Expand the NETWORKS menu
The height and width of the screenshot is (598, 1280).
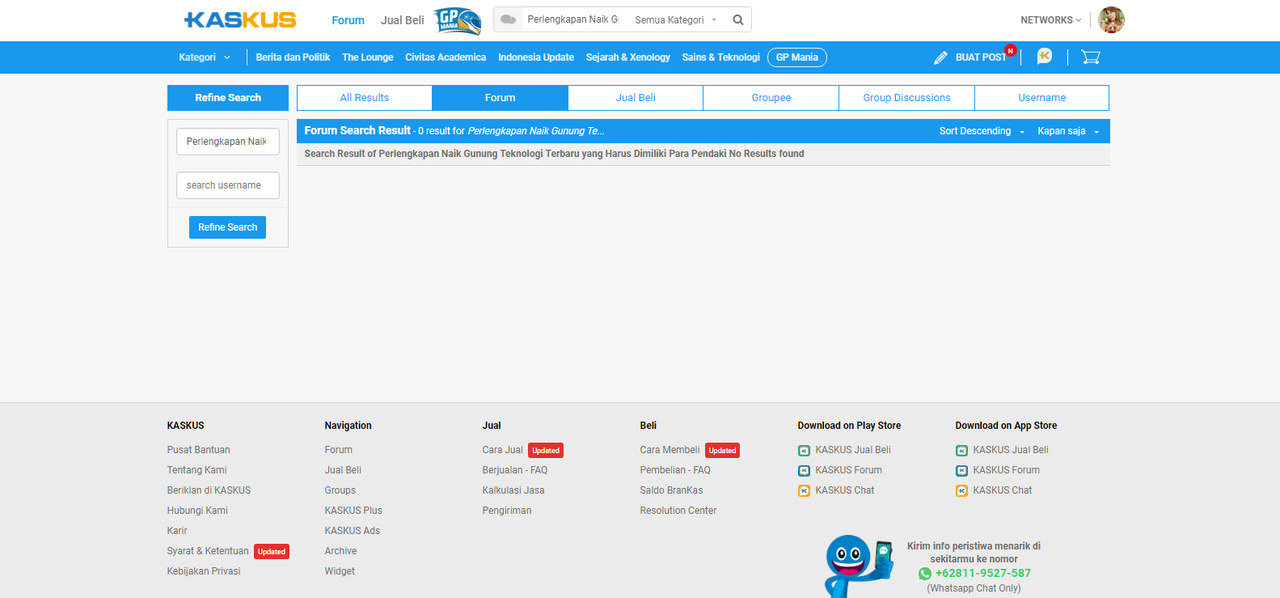pos(1050,20)
